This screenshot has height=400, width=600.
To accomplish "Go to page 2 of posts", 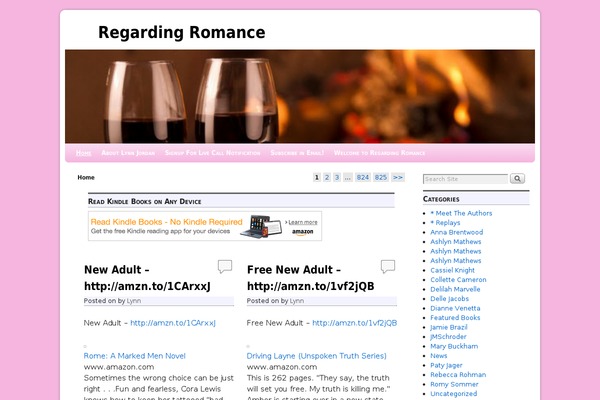I will [327, 177].
